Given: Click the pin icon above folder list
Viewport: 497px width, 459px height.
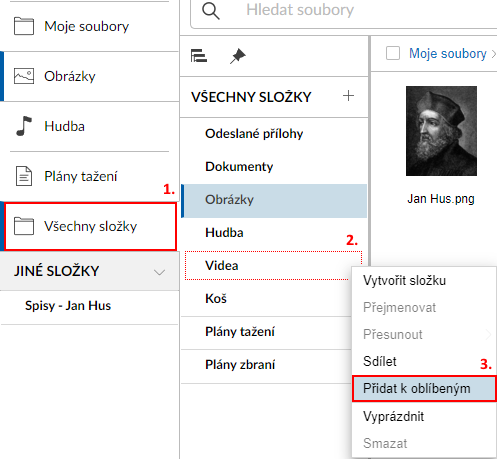Looking at the screenshot, I should (x=238, y=56).
